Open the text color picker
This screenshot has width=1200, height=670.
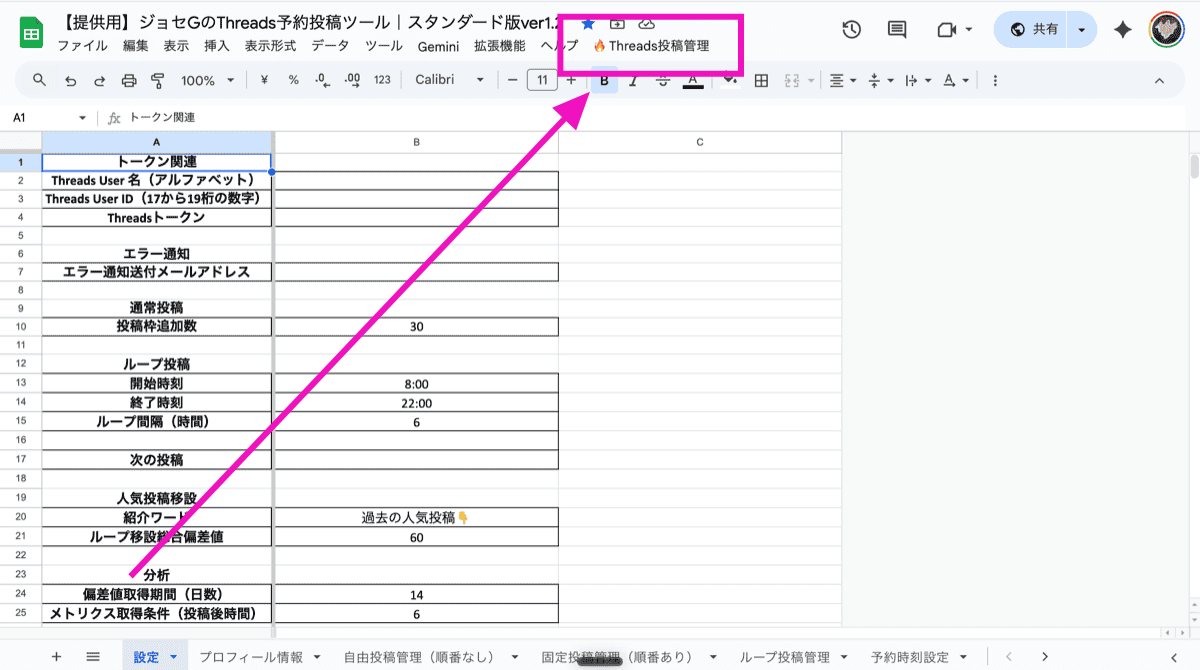pyautogui.click(x=692, y=80)
